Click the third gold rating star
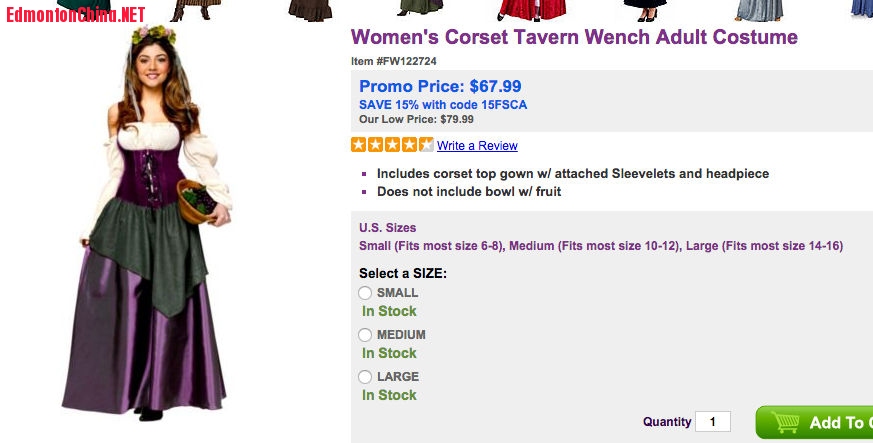This screenshot has height=443, width=873. coord(392,145)
